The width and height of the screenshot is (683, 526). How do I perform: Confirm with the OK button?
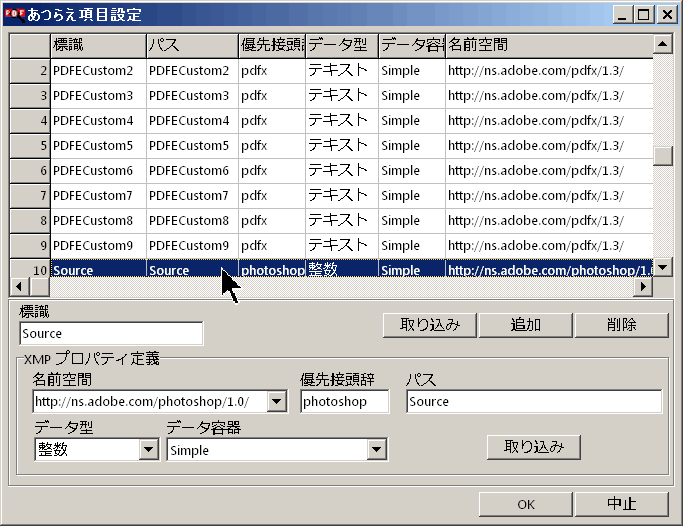[x=525, y=504]
